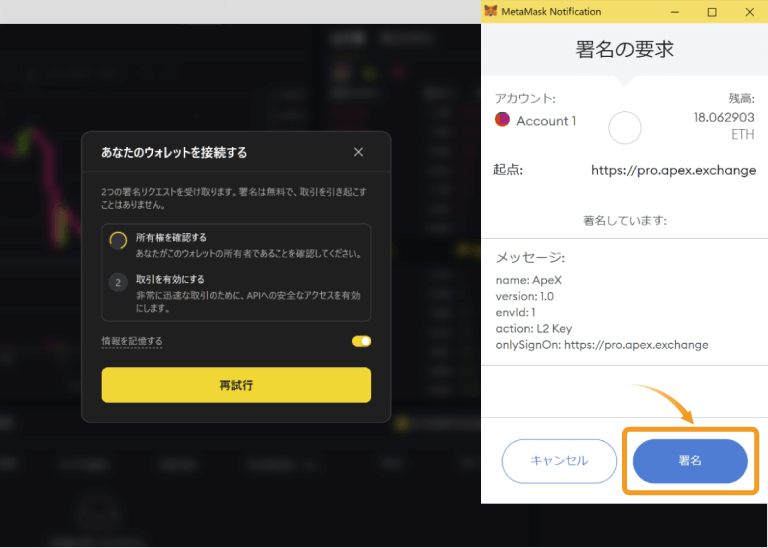Click the Account 1 avatar icon
Image resolution: width=768 pixels, height=548 pixels.
(503, 119)
